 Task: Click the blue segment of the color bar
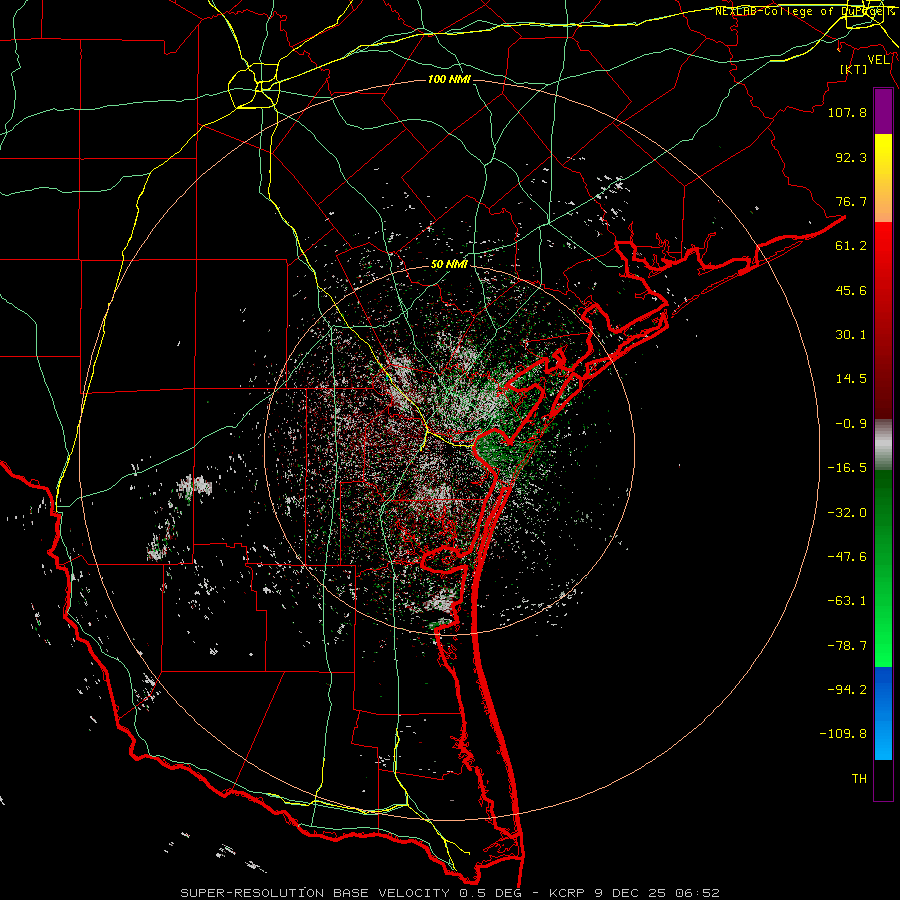point(883,713)
